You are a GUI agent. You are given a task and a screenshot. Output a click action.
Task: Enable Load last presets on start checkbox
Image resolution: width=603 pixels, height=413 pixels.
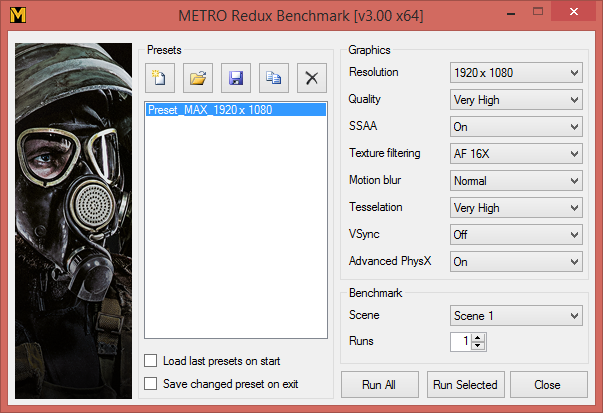tap(150, 361)
